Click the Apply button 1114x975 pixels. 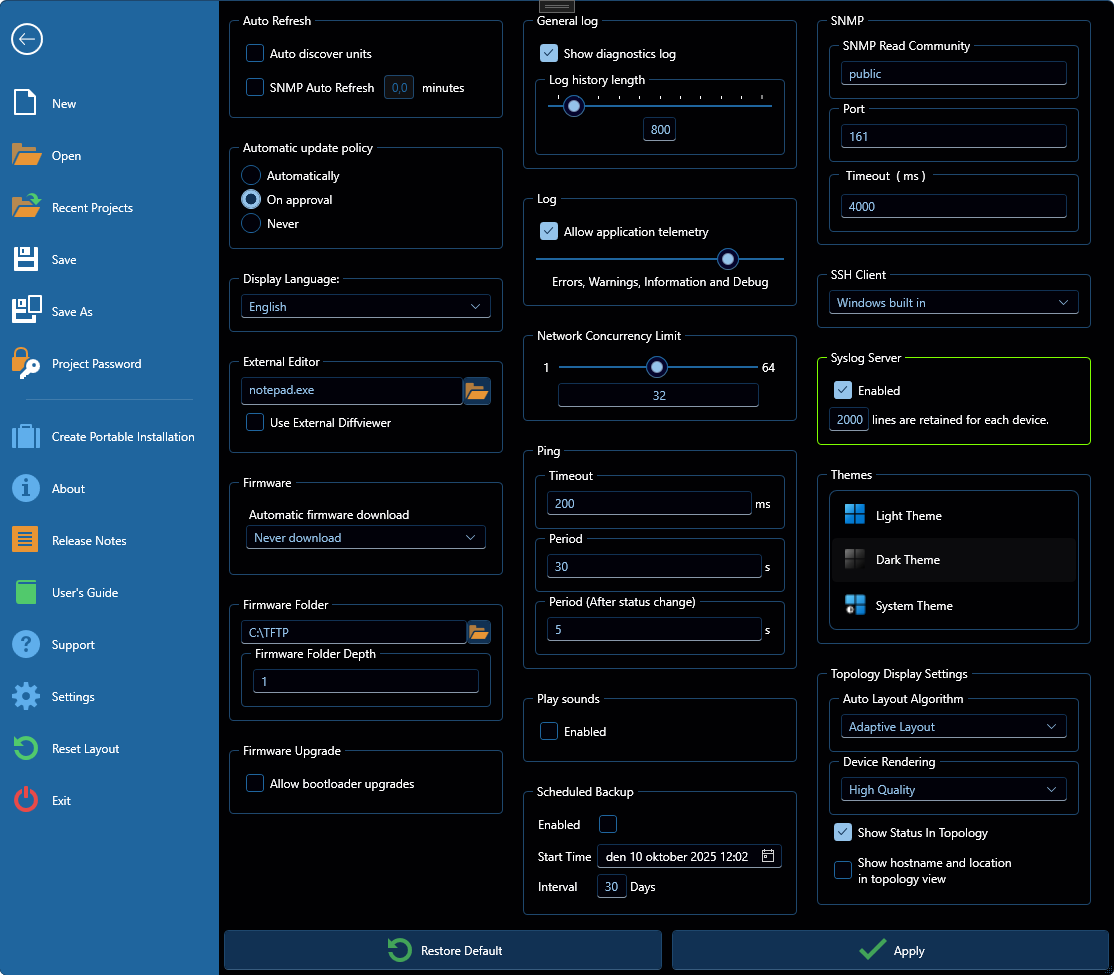[888, 950]
